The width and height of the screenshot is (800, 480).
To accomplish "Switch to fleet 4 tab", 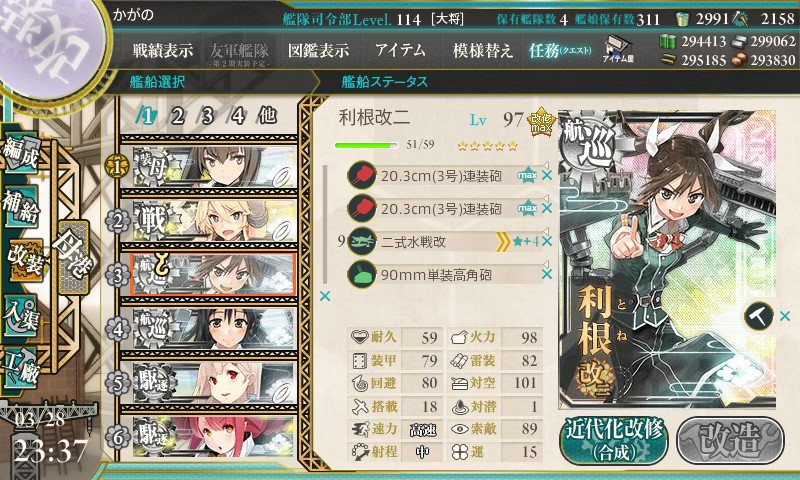I will 238,116.
